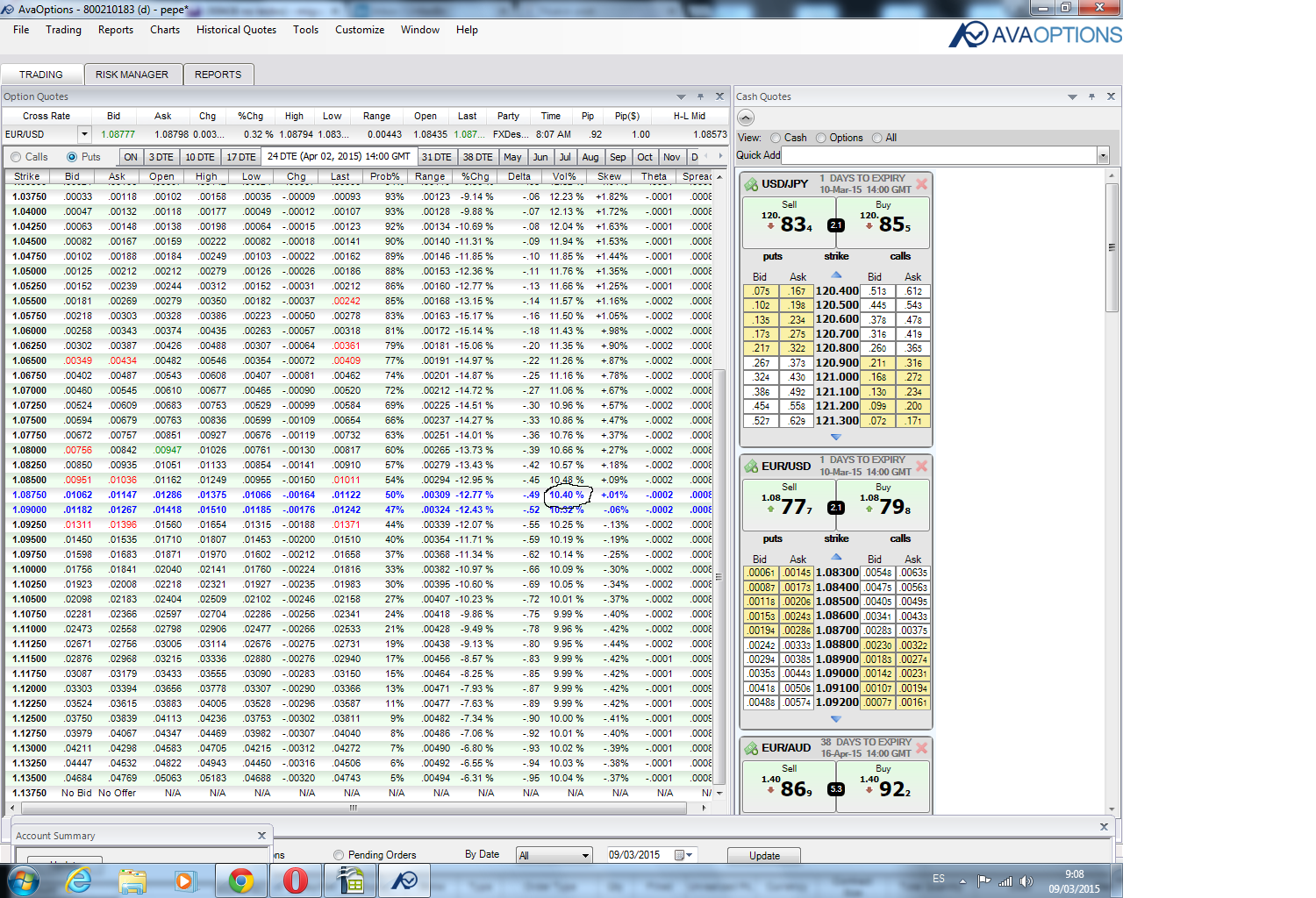The height and width of the screenshot is (898, 1316).
Task: Click Buy on EUR/AUD card
Action: [x=883, y=787]
